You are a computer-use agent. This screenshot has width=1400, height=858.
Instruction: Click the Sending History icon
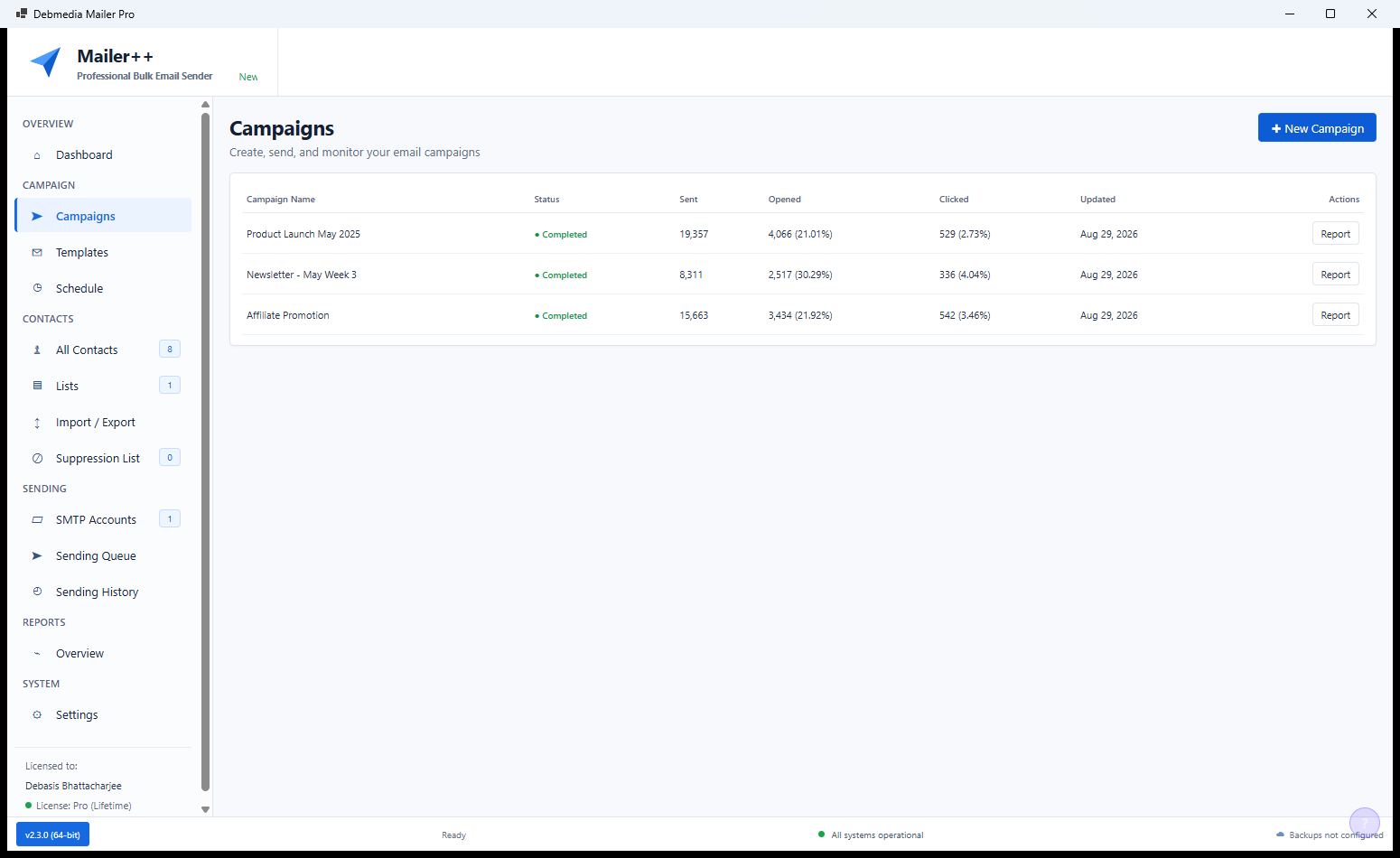tap(37, 592)
